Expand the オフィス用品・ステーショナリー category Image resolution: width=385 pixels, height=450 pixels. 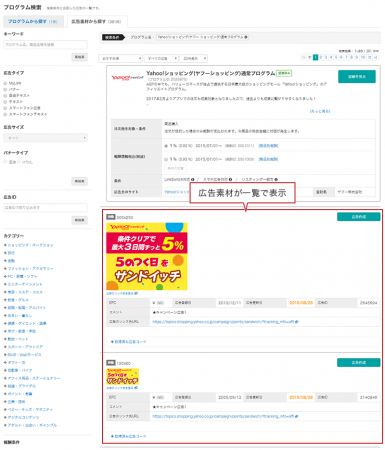point(32,378)
